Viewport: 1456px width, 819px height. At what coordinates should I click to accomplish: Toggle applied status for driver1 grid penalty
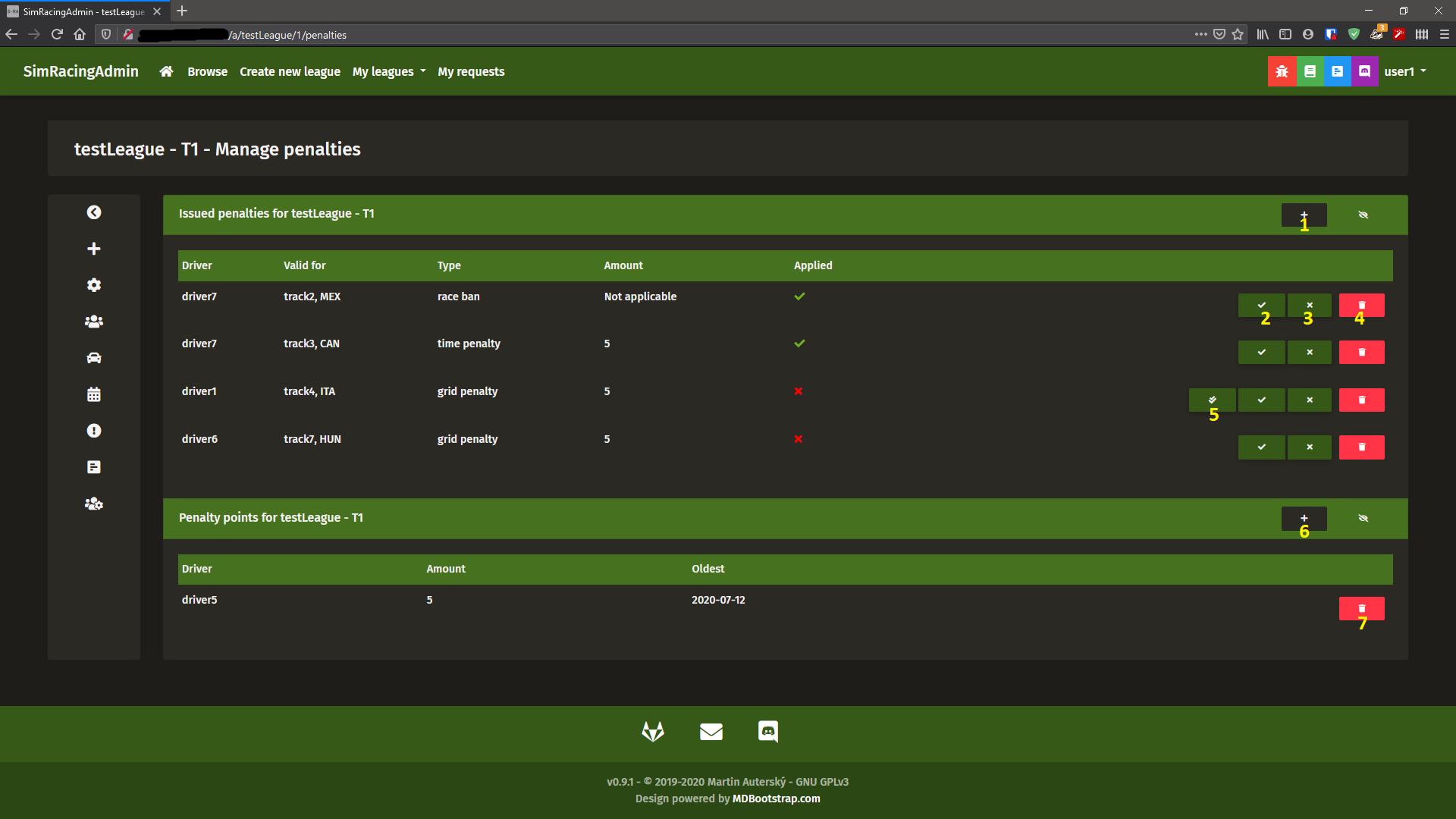(x=1212, y=399)
